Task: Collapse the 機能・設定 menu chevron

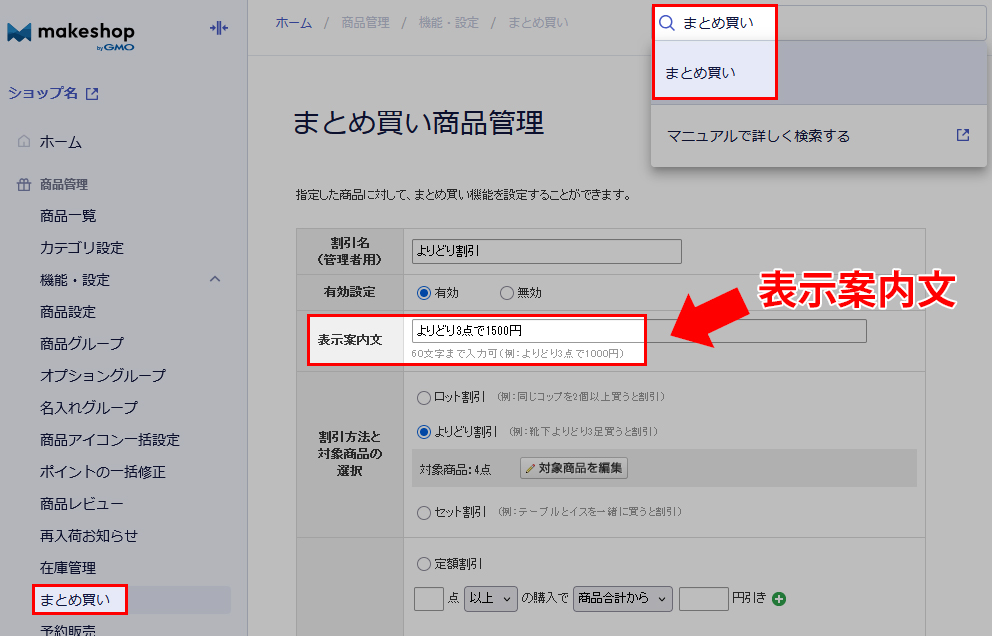Action: click(x=215, y=279)
